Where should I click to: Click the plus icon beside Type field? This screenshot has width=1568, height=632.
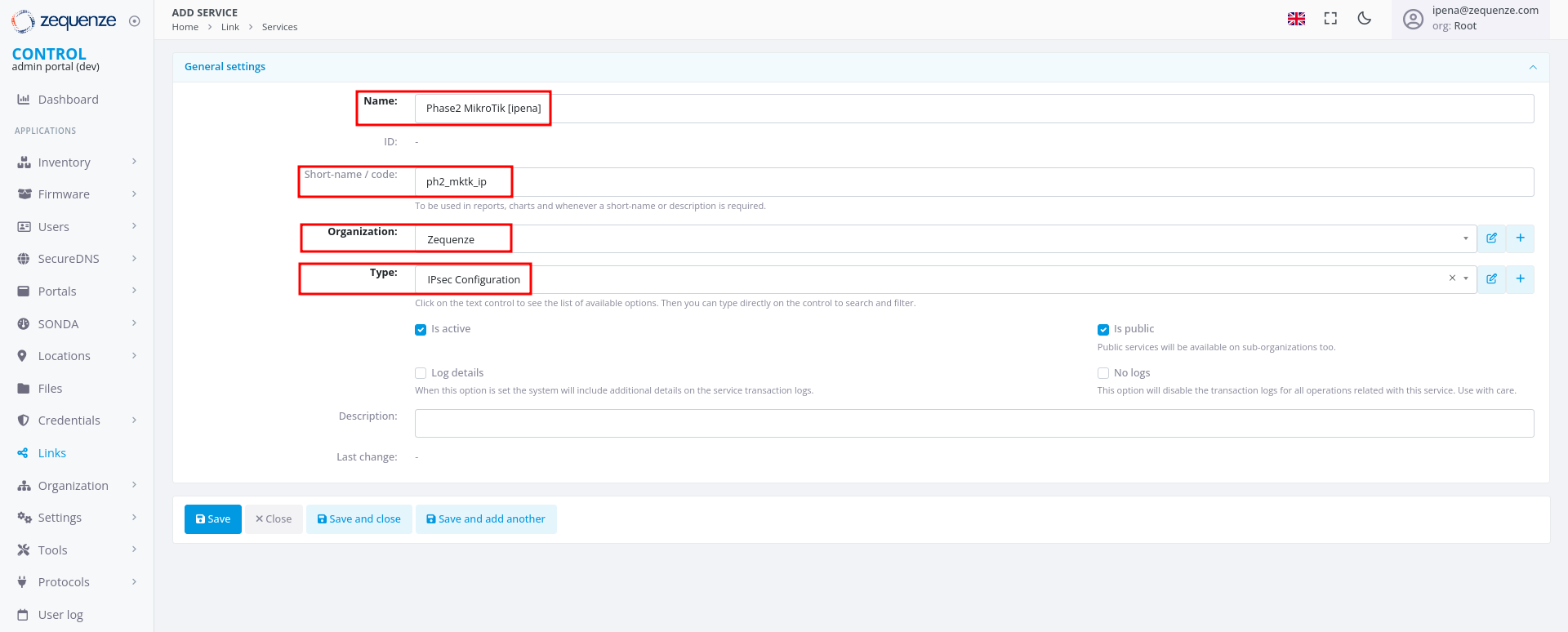(x=1520, y=279)
